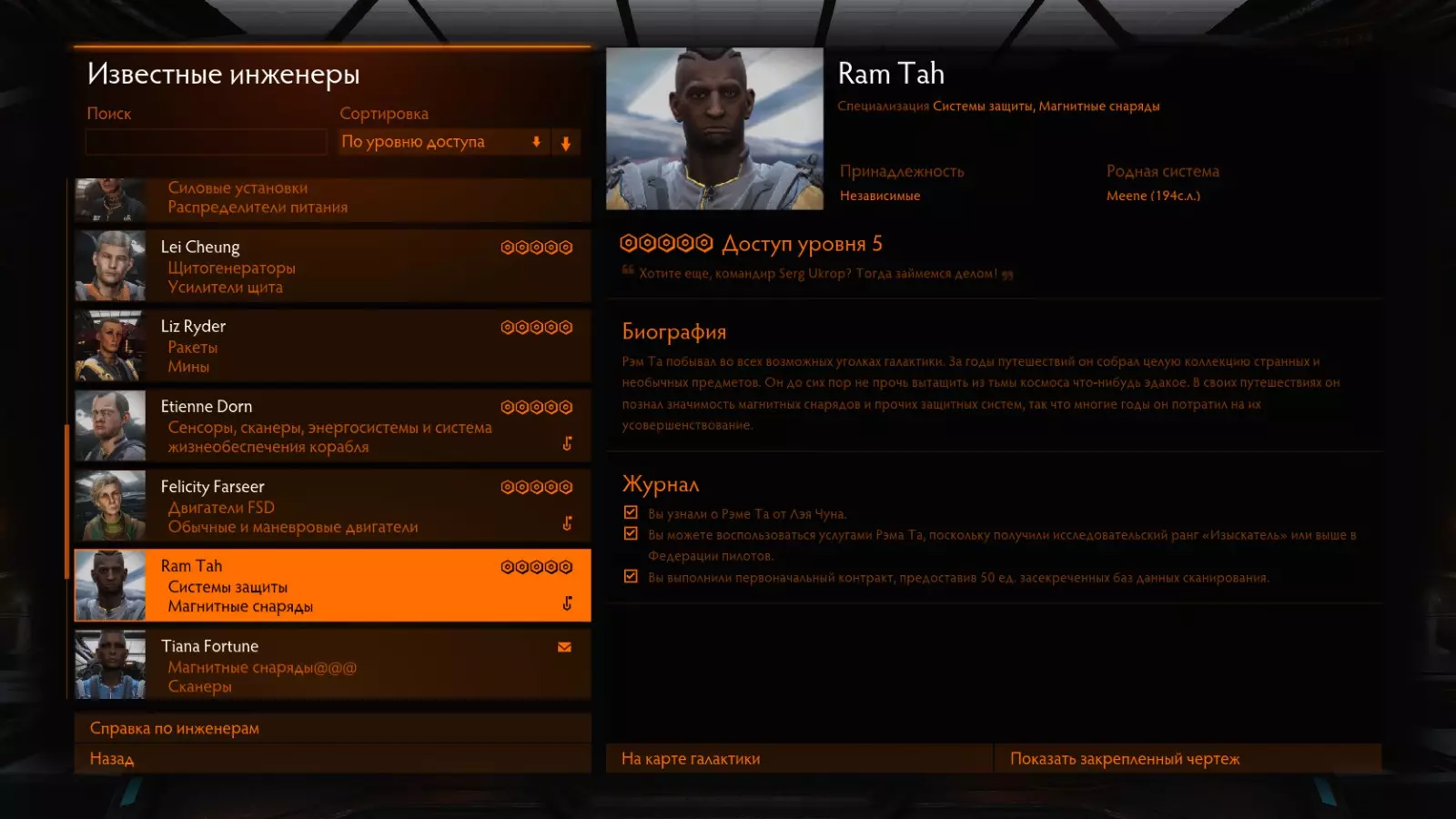Click the engineer list scrollbar handle
This screenshot has height=819, width=1456.
(x=67, y=501)
